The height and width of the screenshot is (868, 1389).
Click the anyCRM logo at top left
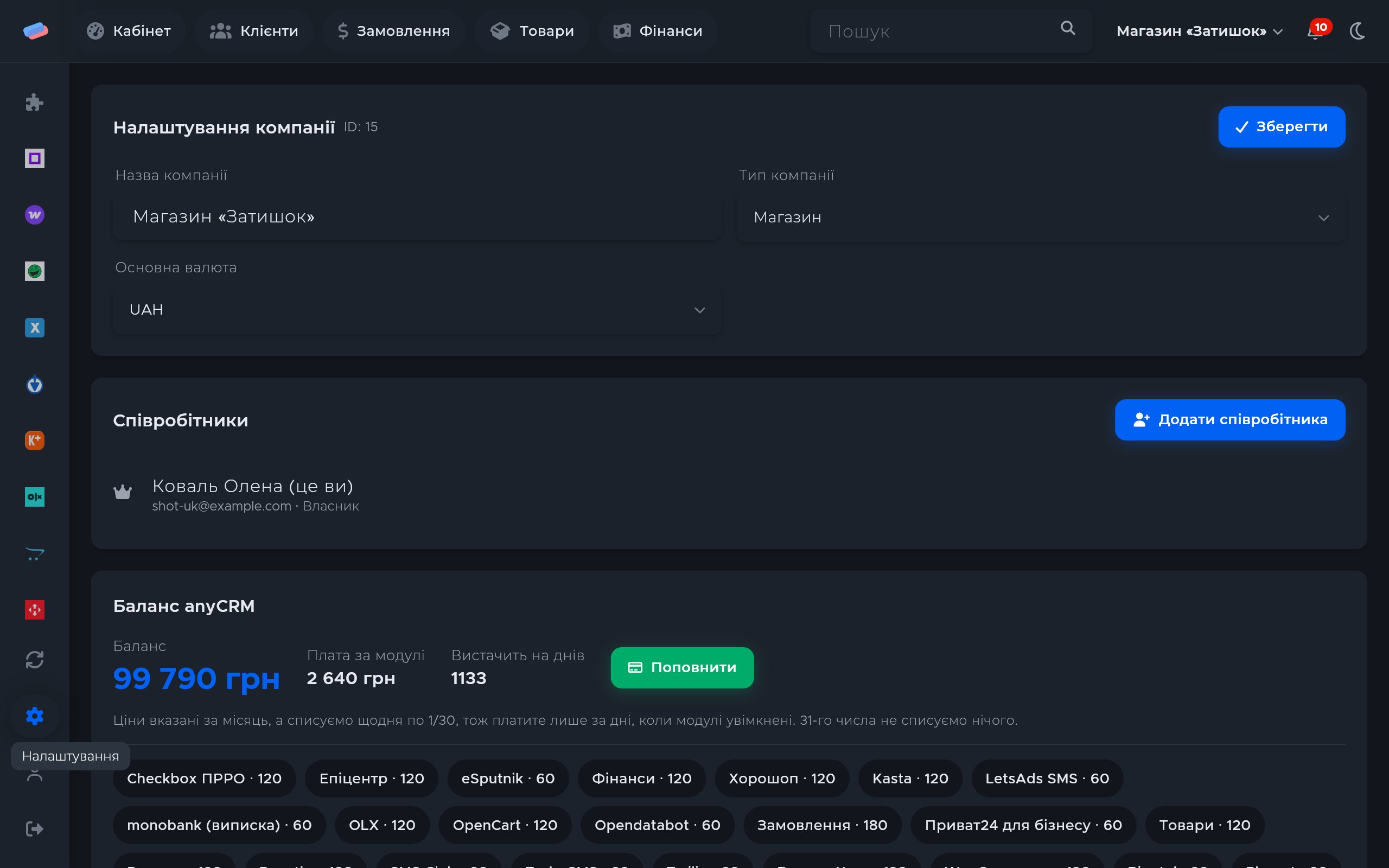tap(36, 31)
